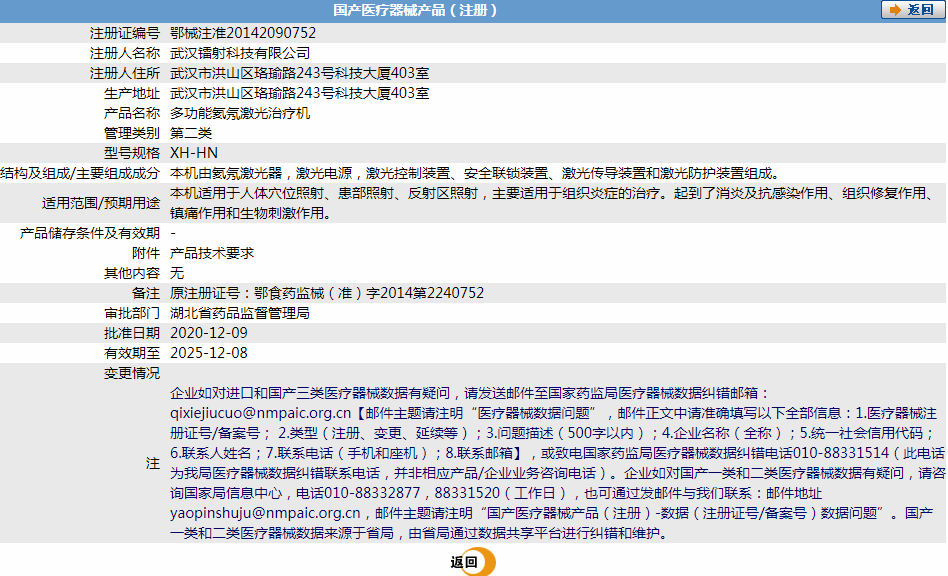Click the top-right 返回 button
Image resolution: width=948 pixels, height=576 pixels.
[x=912, y=10]
